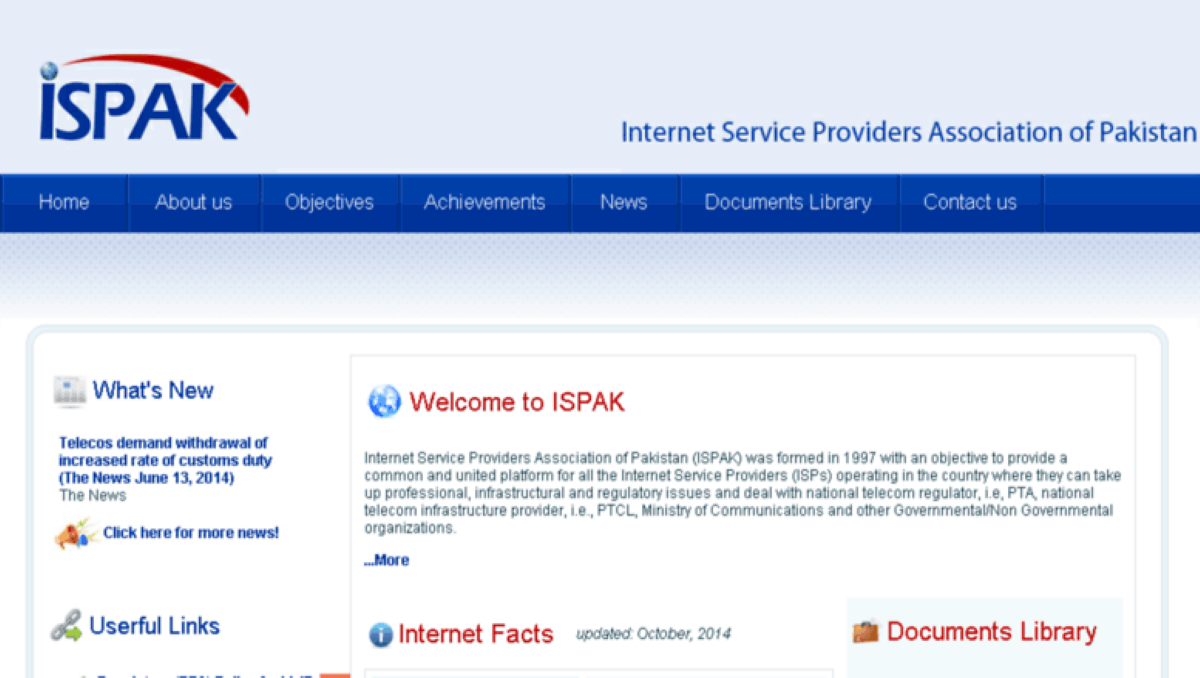Click here for more news link
Screen dimensions: 1200x678
coord(191,533)
